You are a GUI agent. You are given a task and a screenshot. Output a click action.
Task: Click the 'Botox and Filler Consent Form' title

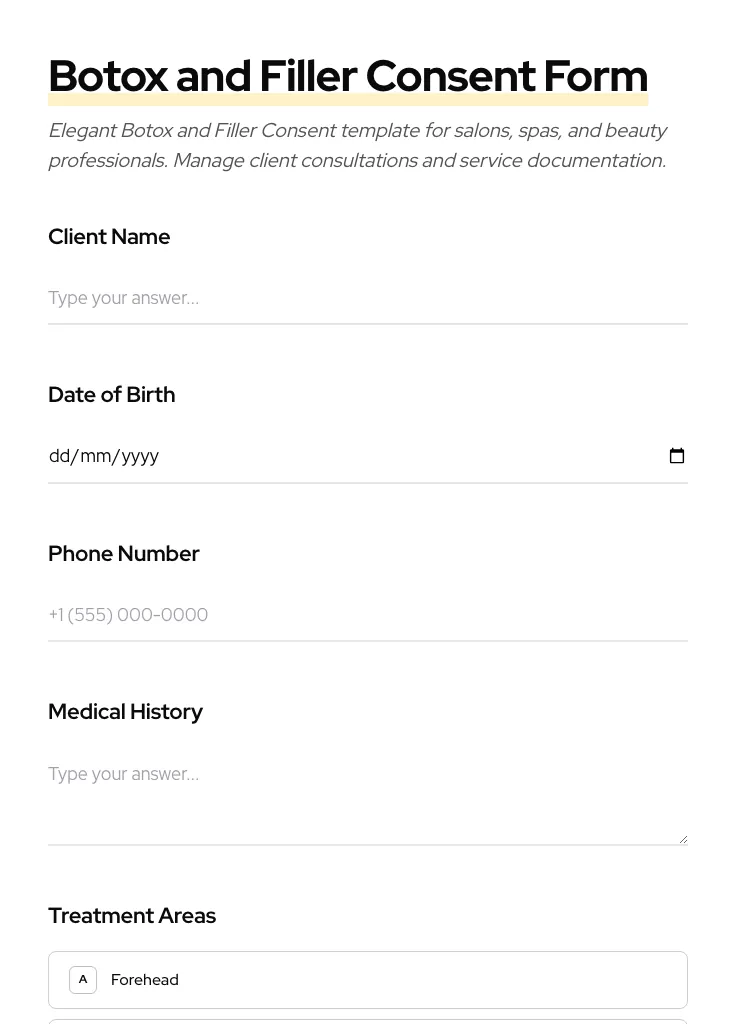click(x=348, y=76)
